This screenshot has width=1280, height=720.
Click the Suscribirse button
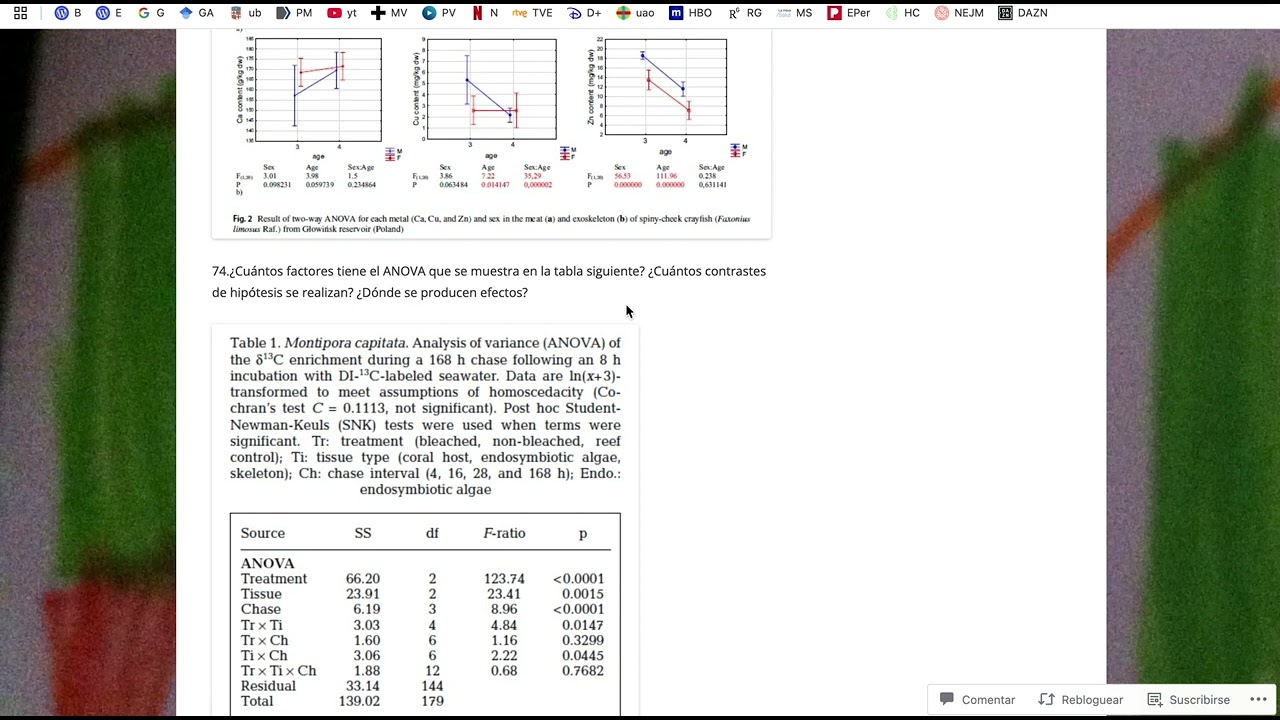(1188, 700)
